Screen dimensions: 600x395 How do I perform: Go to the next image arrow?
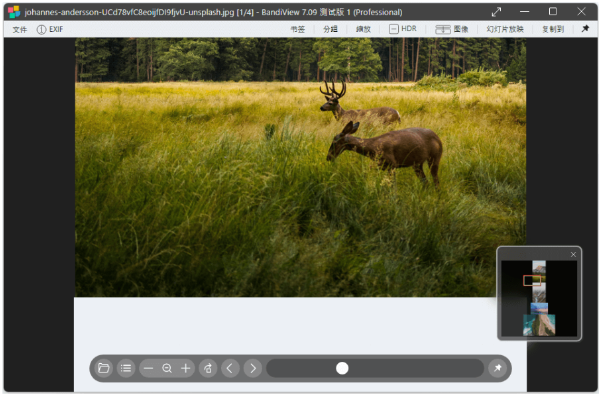[x=253, y=368]
